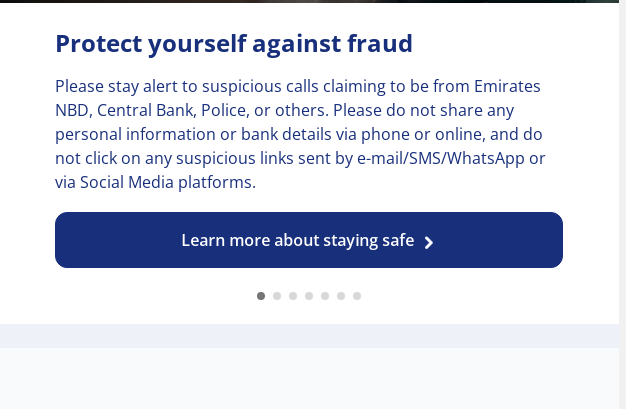Select the seventh and last carousel dot
This screenshot has height=409, width=626.
pos(357,296)
